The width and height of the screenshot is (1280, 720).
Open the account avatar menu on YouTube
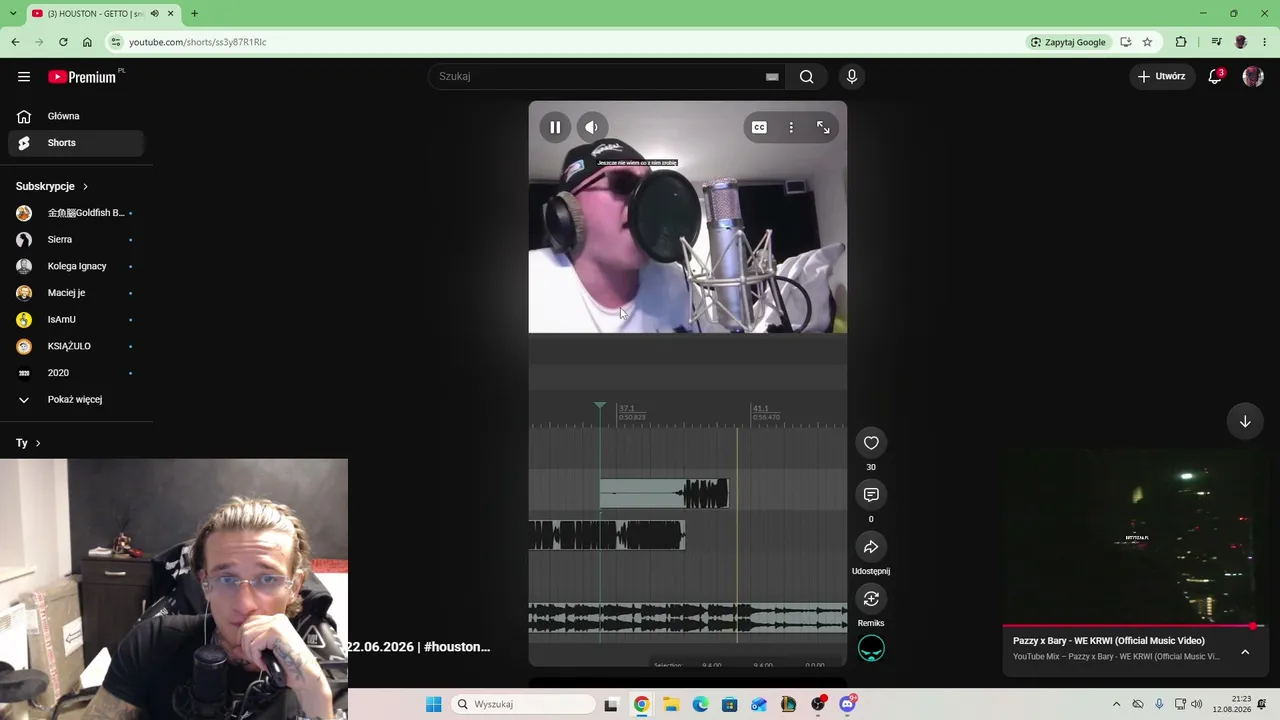tap(1253, 76)
